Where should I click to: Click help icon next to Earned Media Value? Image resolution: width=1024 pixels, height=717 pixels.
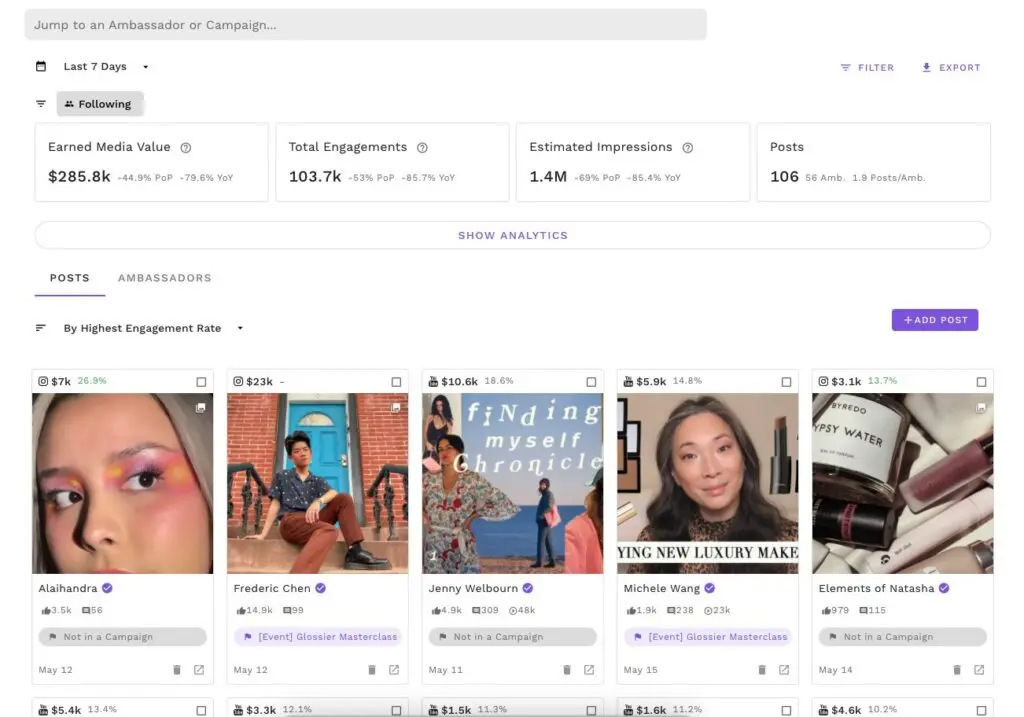click(x=185, y=148)
